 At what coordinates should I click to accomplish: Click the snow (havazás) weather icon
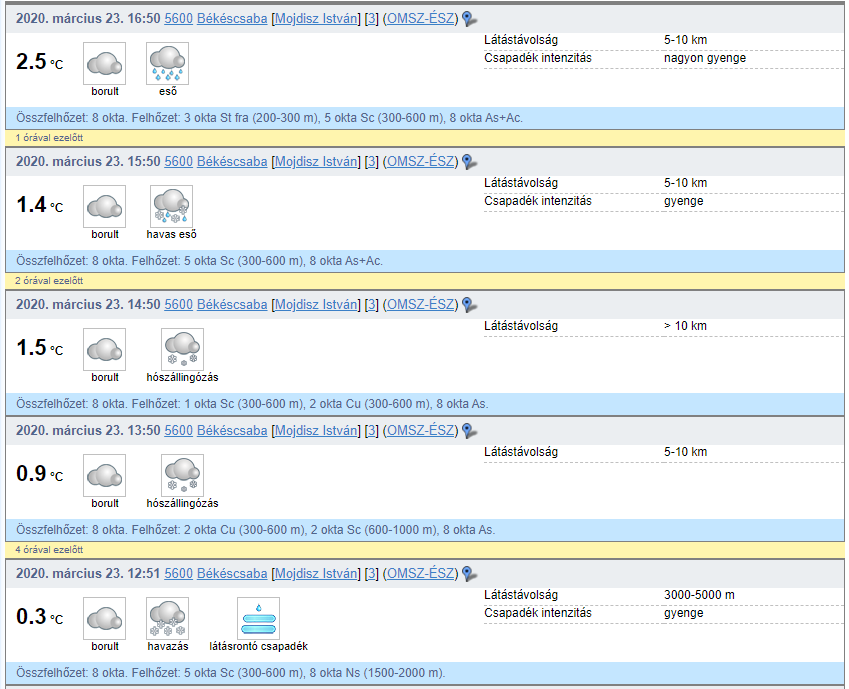(167, 618)
